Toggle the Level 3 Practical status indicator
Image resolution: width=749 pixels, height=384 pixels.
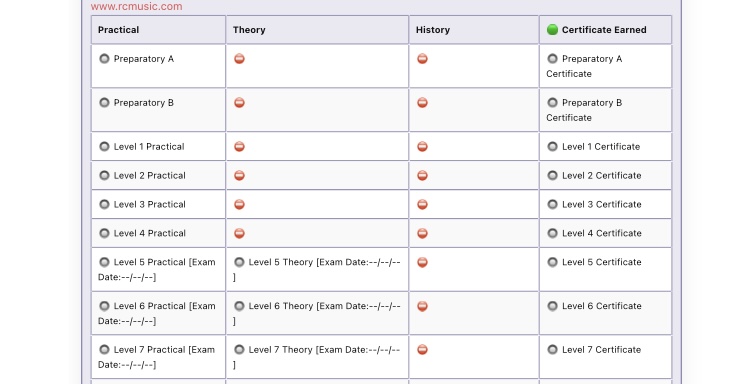point(104,204)
